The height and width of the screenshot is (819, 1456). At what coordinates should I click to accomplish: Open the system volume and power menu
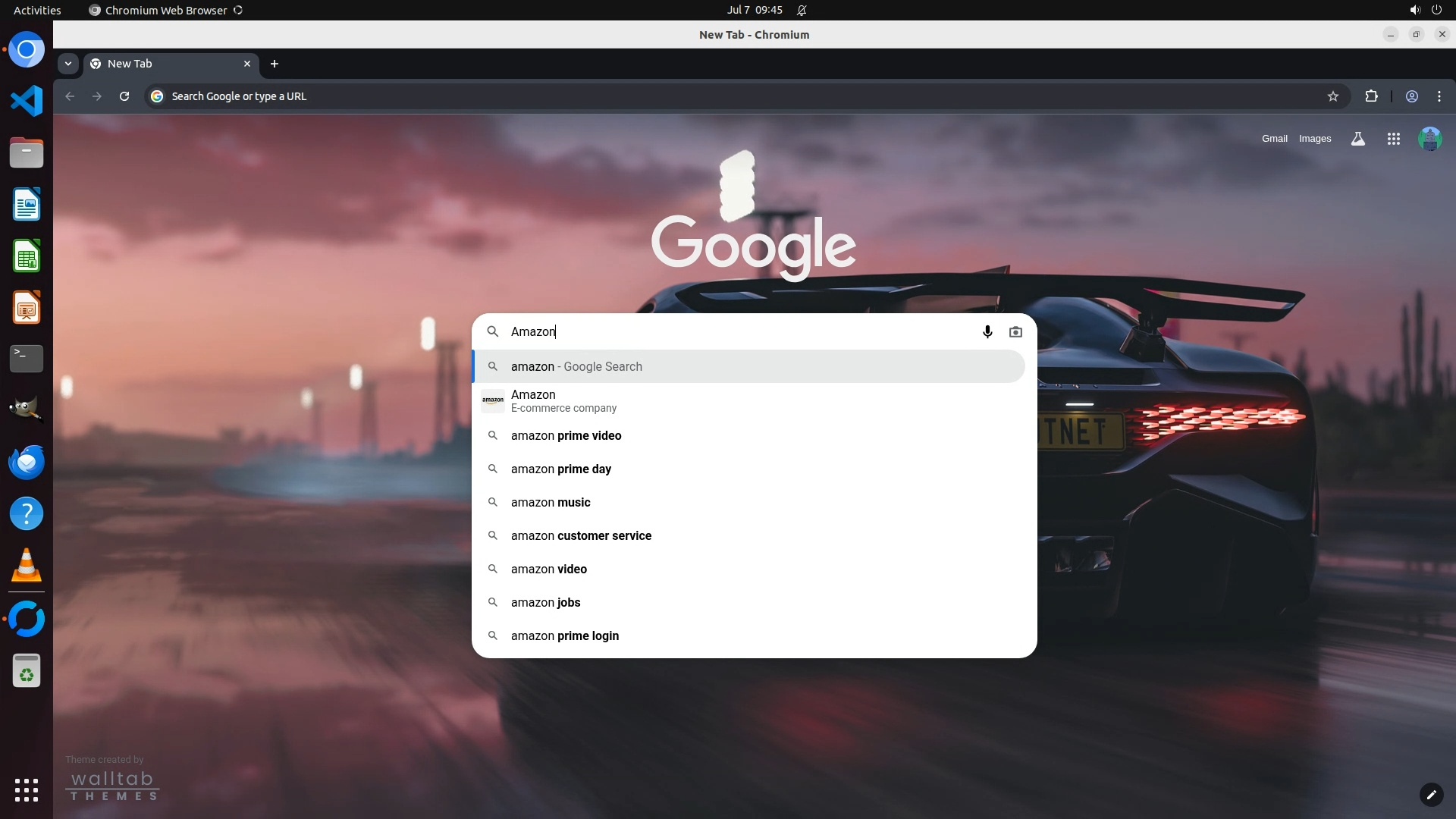coord(1425,10)
